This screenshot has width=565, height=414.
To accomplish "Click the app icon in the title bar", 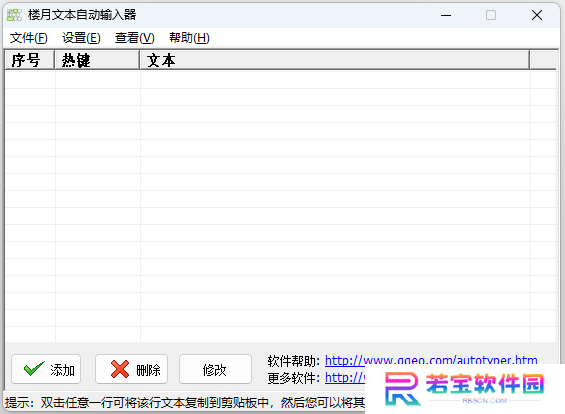I will pos(14,15).
